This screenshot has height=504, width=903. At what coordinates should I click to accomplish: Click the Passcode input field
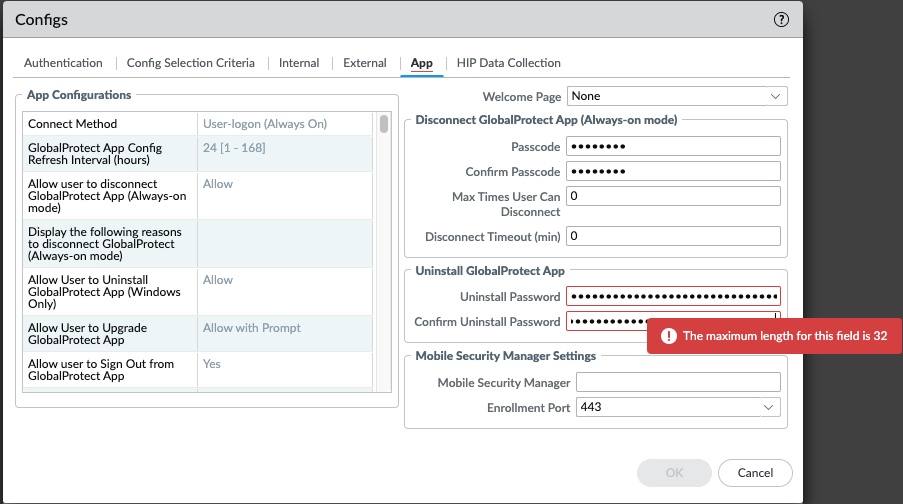[673, 146]
